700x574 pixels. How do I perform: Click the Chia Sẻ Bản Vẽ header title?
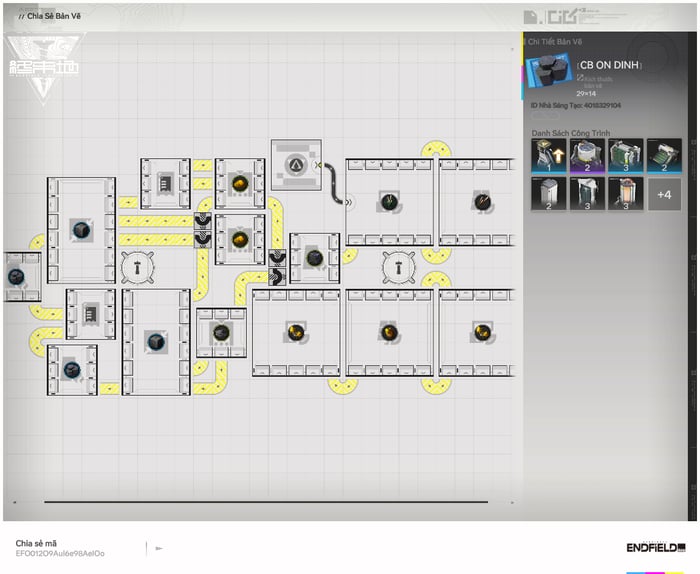[52, 16]
